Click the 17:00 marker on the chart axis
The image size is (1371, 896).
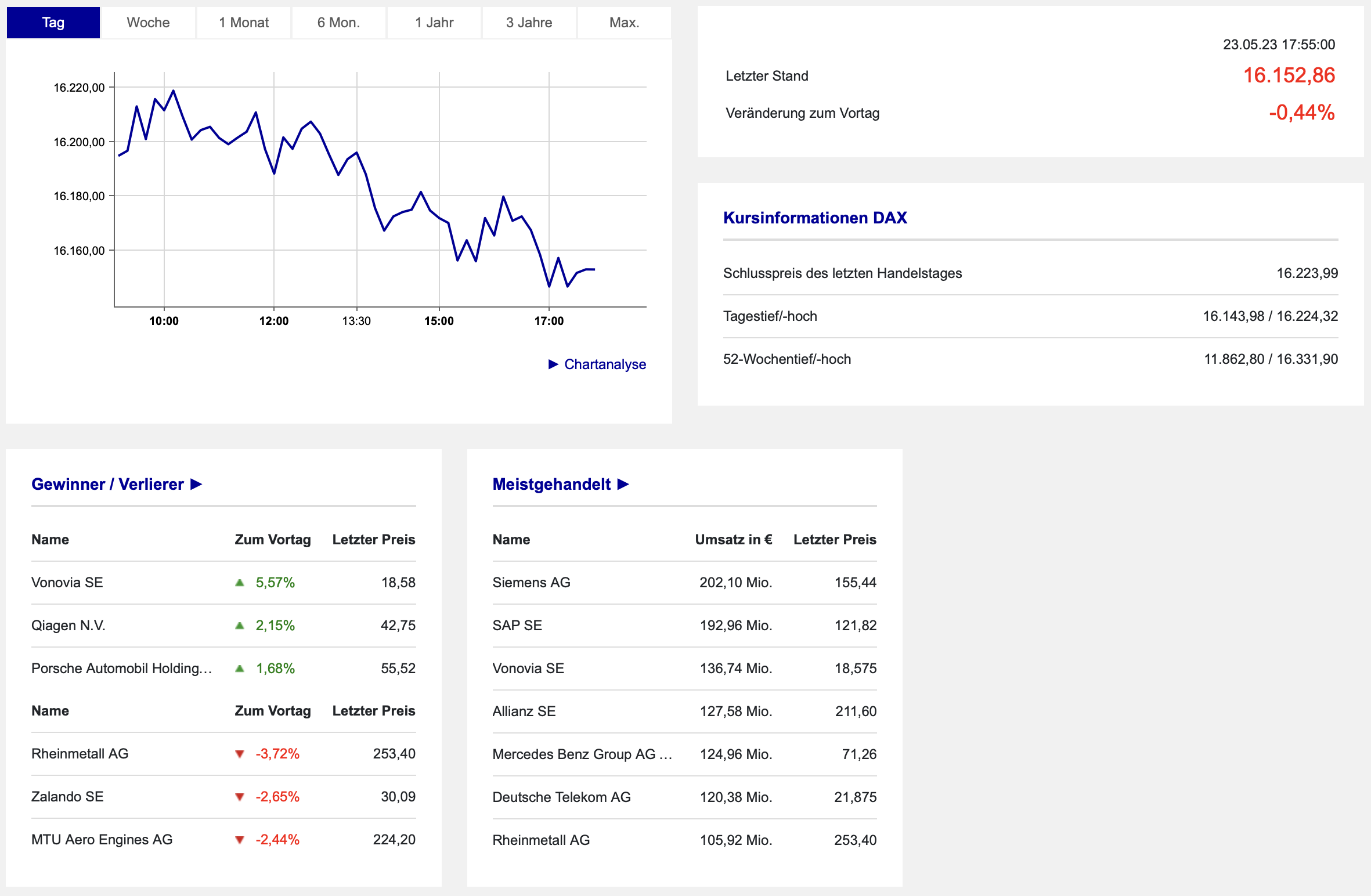click(549, 321)
